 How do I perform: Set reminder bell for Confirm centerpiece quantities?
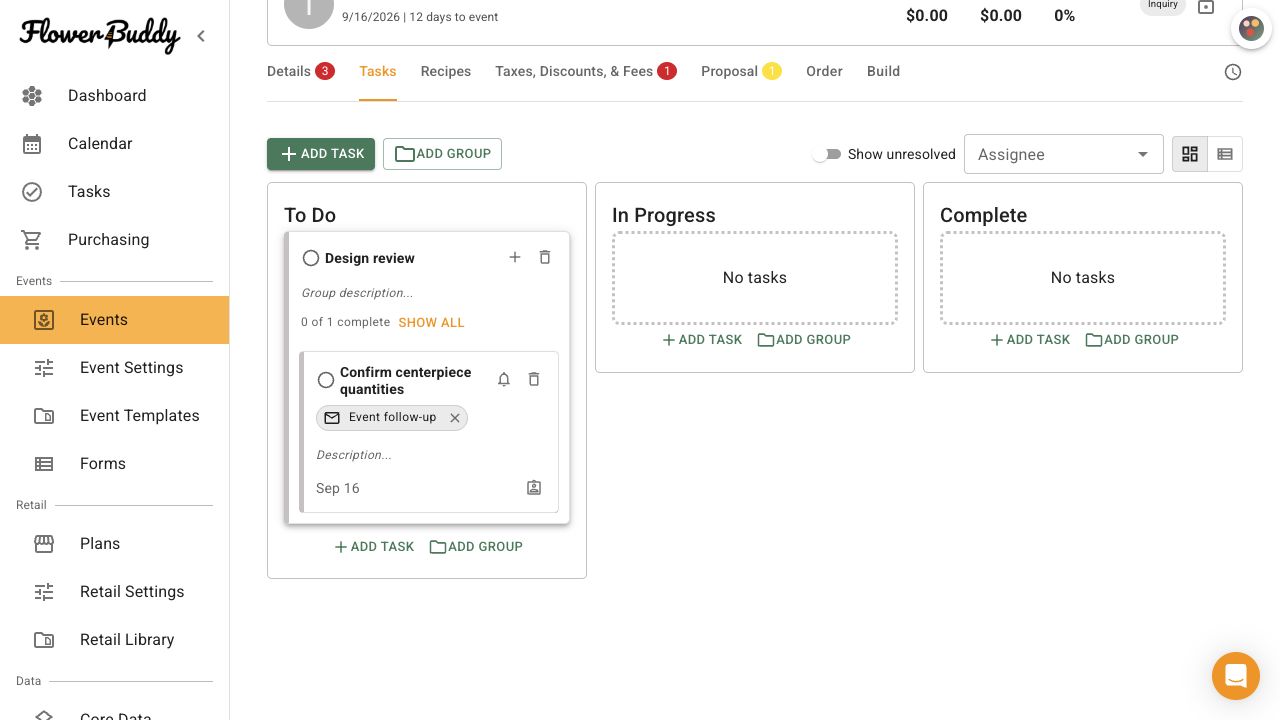(504, 379)
